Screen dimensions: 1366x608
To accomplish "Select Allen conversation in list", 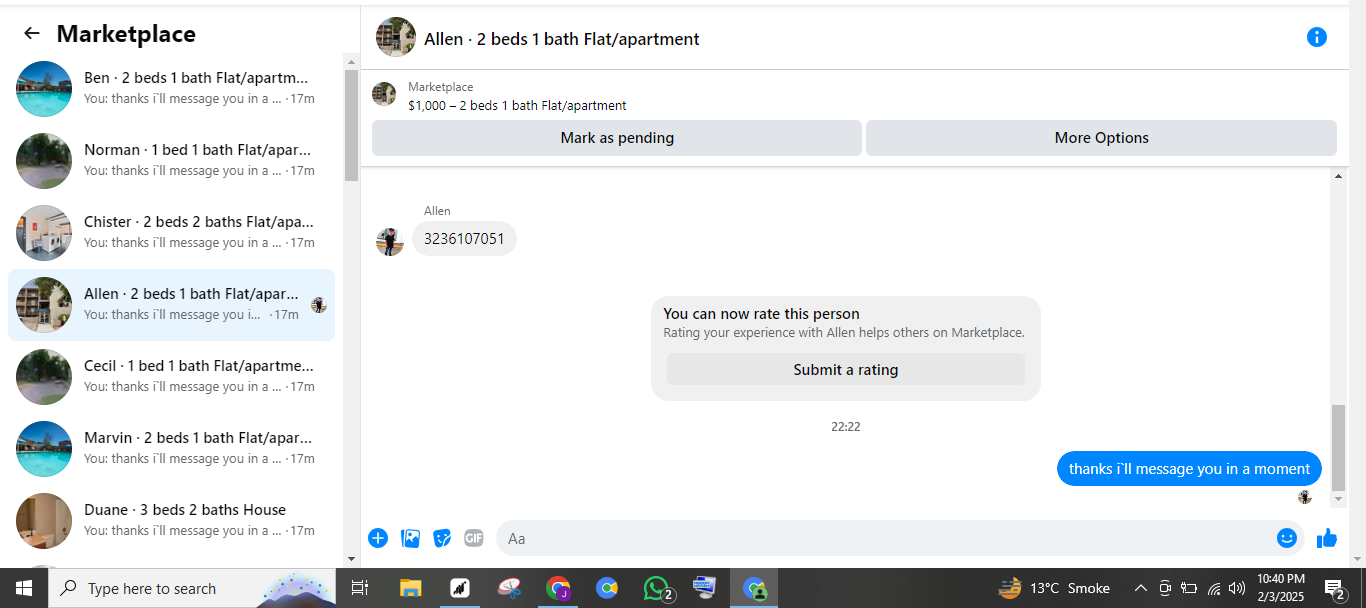I will coord(171,304).
